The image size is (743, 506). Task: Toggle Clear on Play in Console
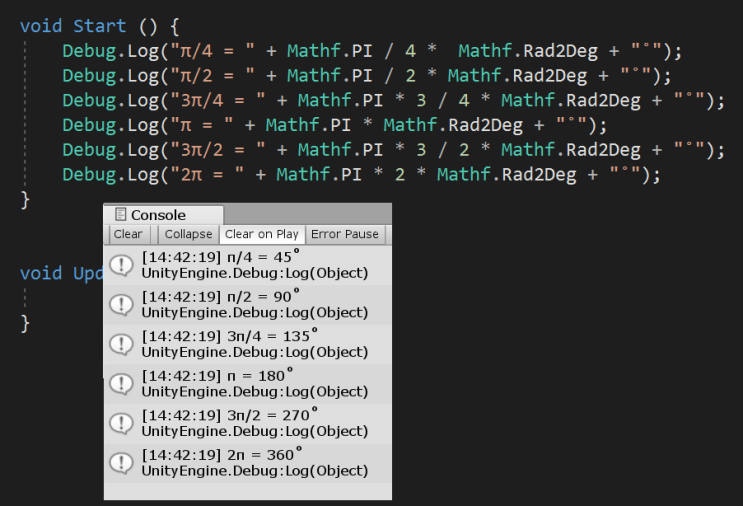[x=262, y=234]
